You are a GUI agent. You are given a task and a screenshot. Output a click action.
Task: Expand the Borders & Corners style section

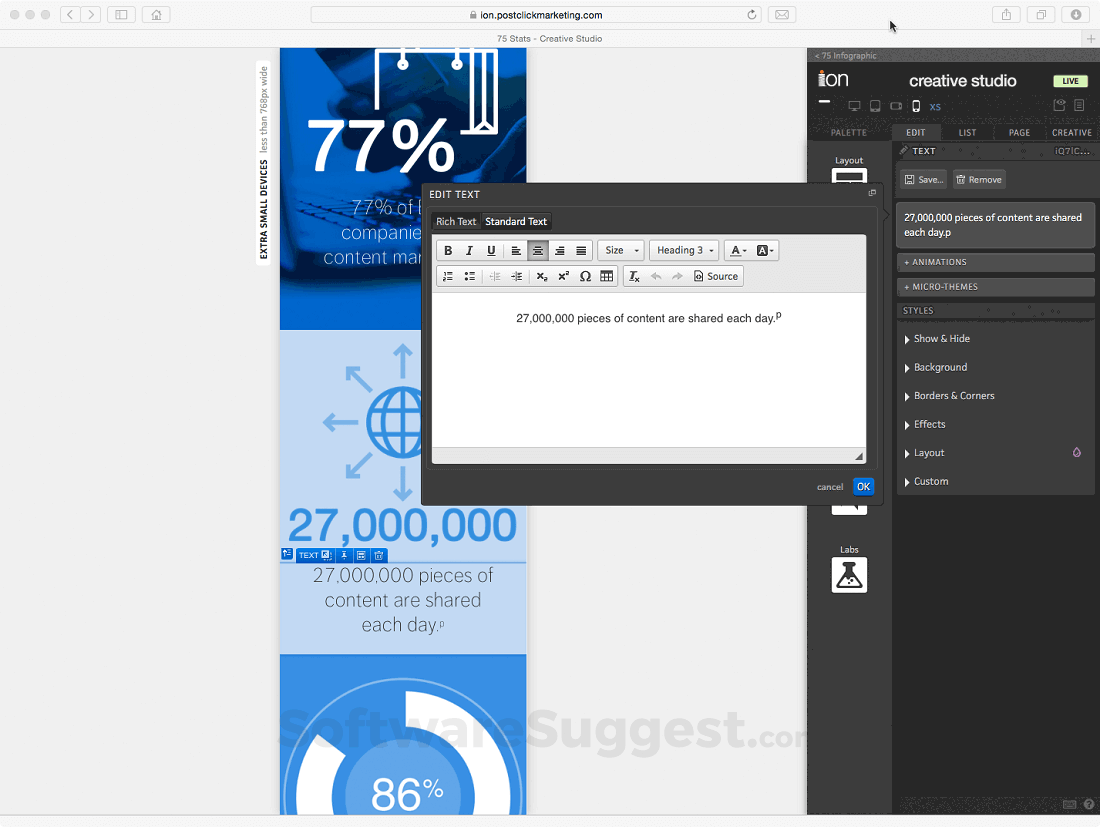(x=953, y=396)
